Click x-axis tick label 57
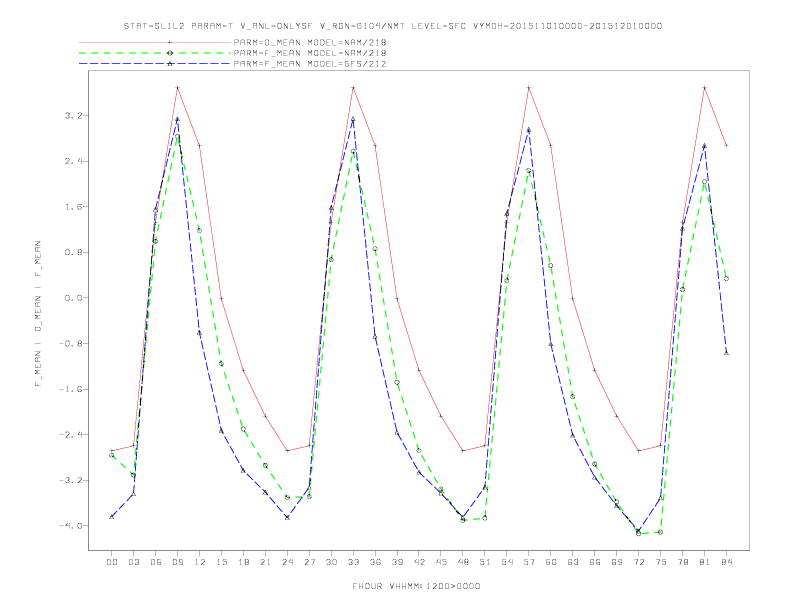Viewport: 792px width, 612px height. pos(529,562)
